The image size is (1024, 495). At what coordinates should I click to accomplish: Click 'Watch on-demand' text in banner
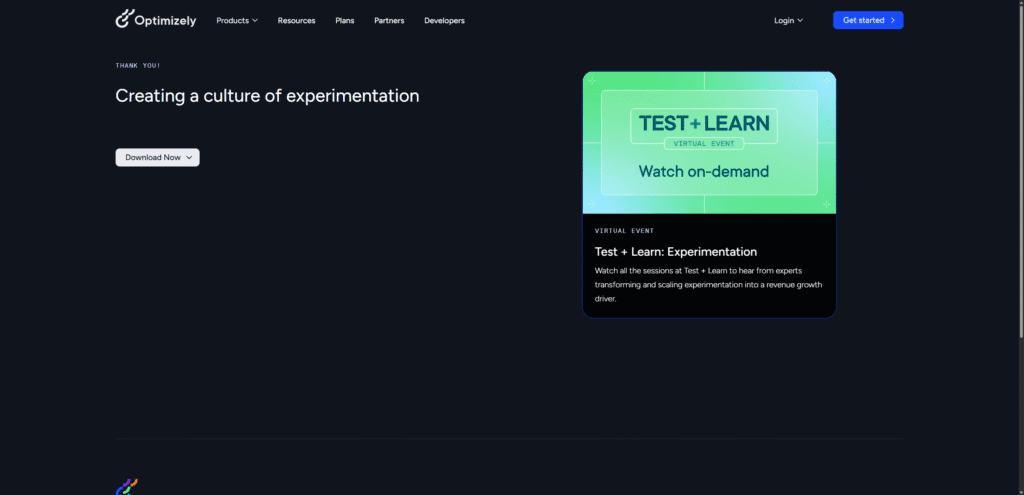point(704,171)
